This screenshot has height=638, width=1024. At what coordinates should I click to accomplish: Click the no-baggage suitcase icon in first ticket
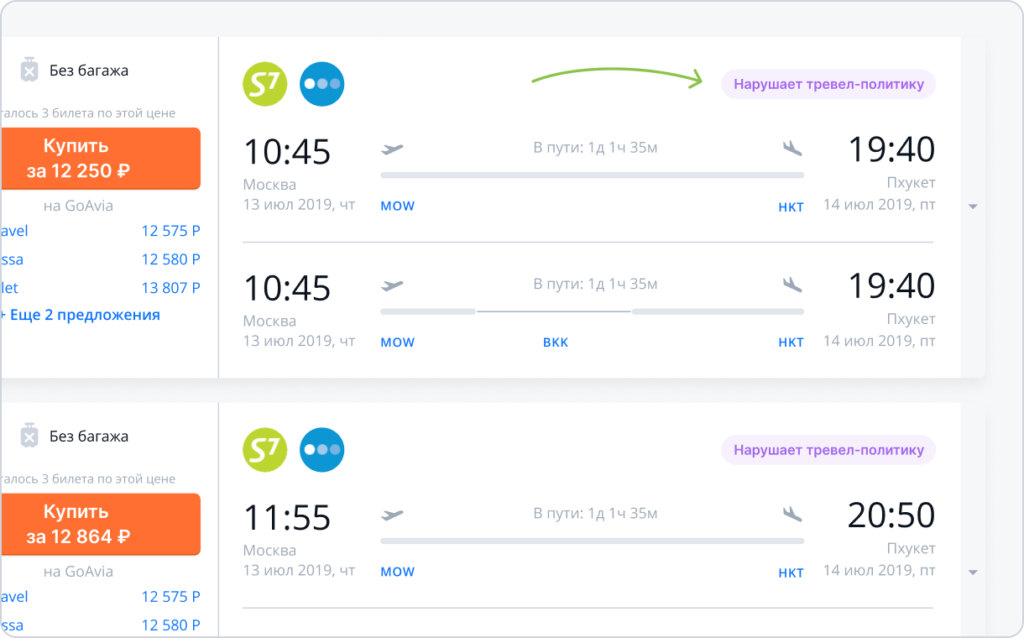[29, 69]
